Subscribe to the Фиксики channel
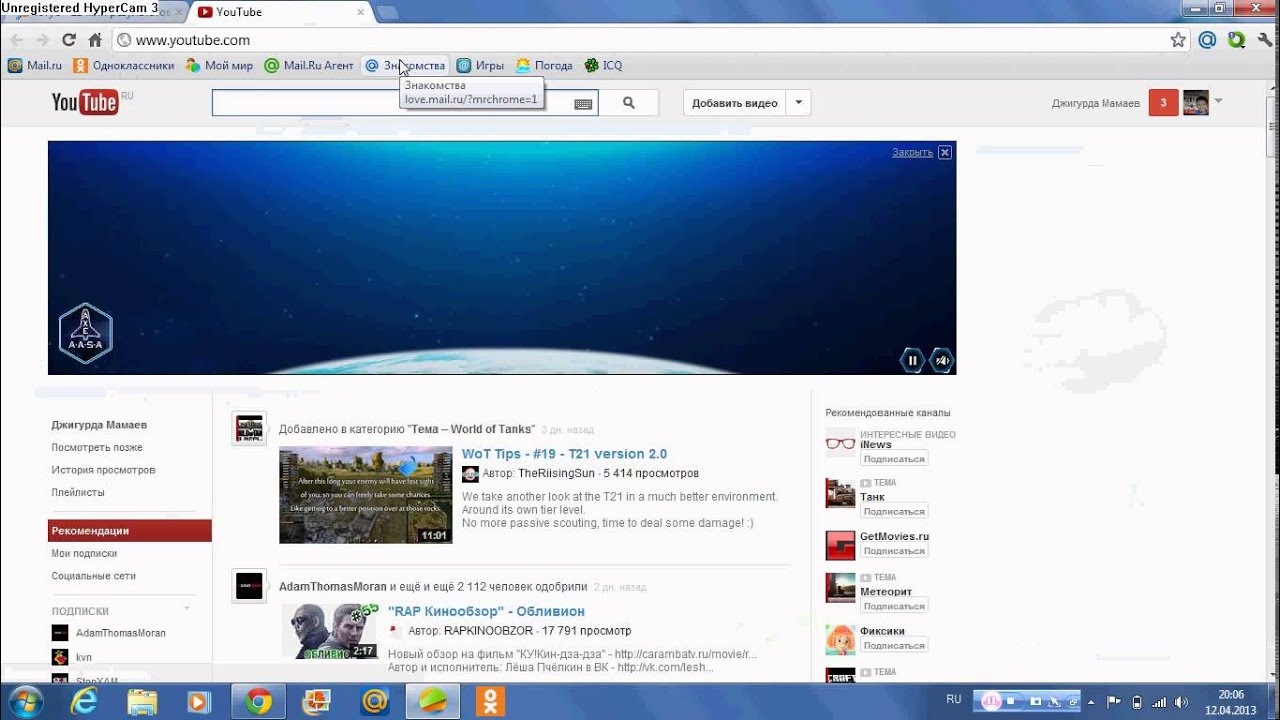The height and width of the screenshot is (720, 1280). pos(894,646)
